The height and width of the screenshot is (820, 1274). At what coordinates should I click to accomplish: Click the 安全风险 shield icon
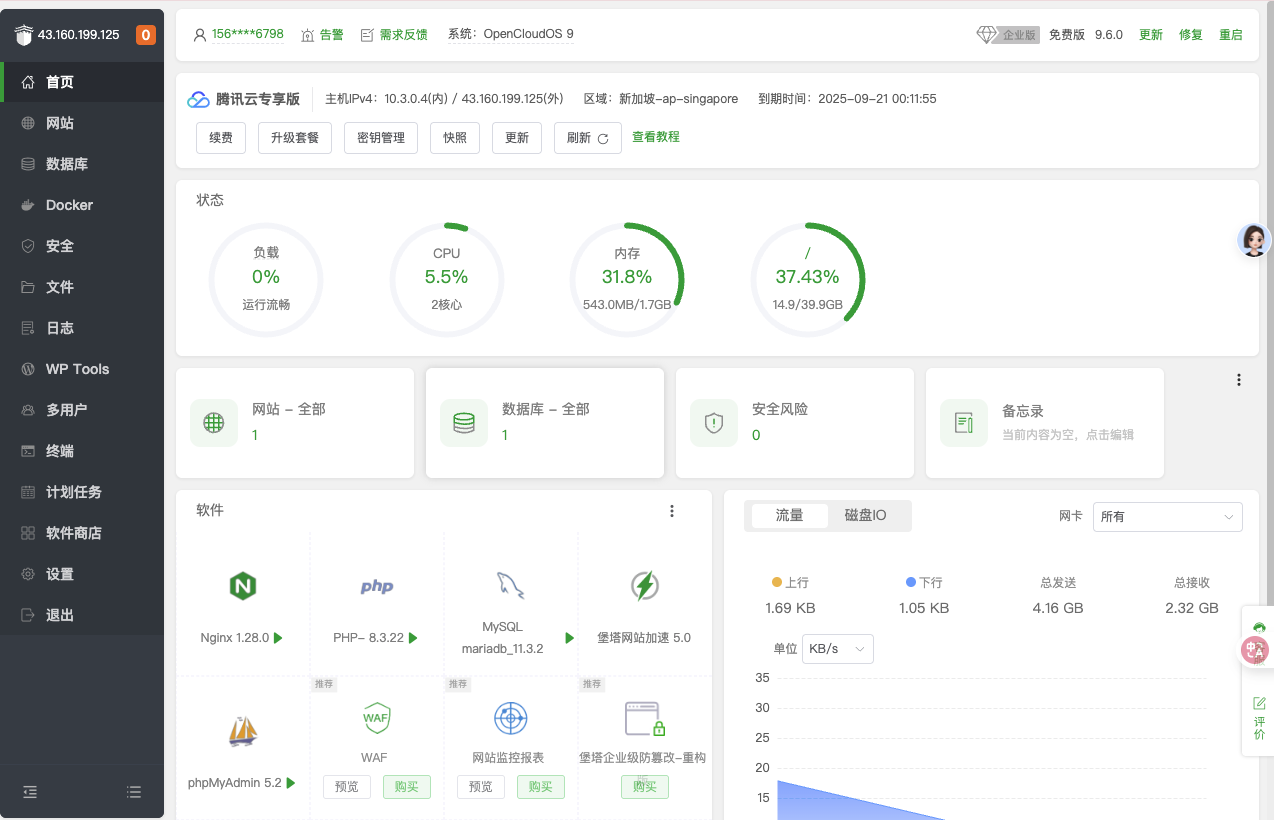[x=713, y=422]
